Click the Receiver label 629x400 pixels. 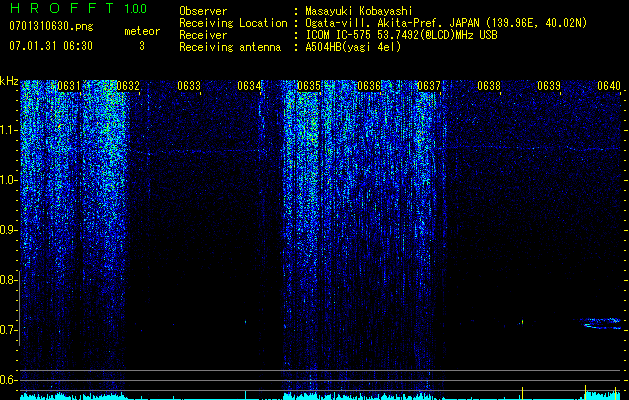[x=203, y=35]
